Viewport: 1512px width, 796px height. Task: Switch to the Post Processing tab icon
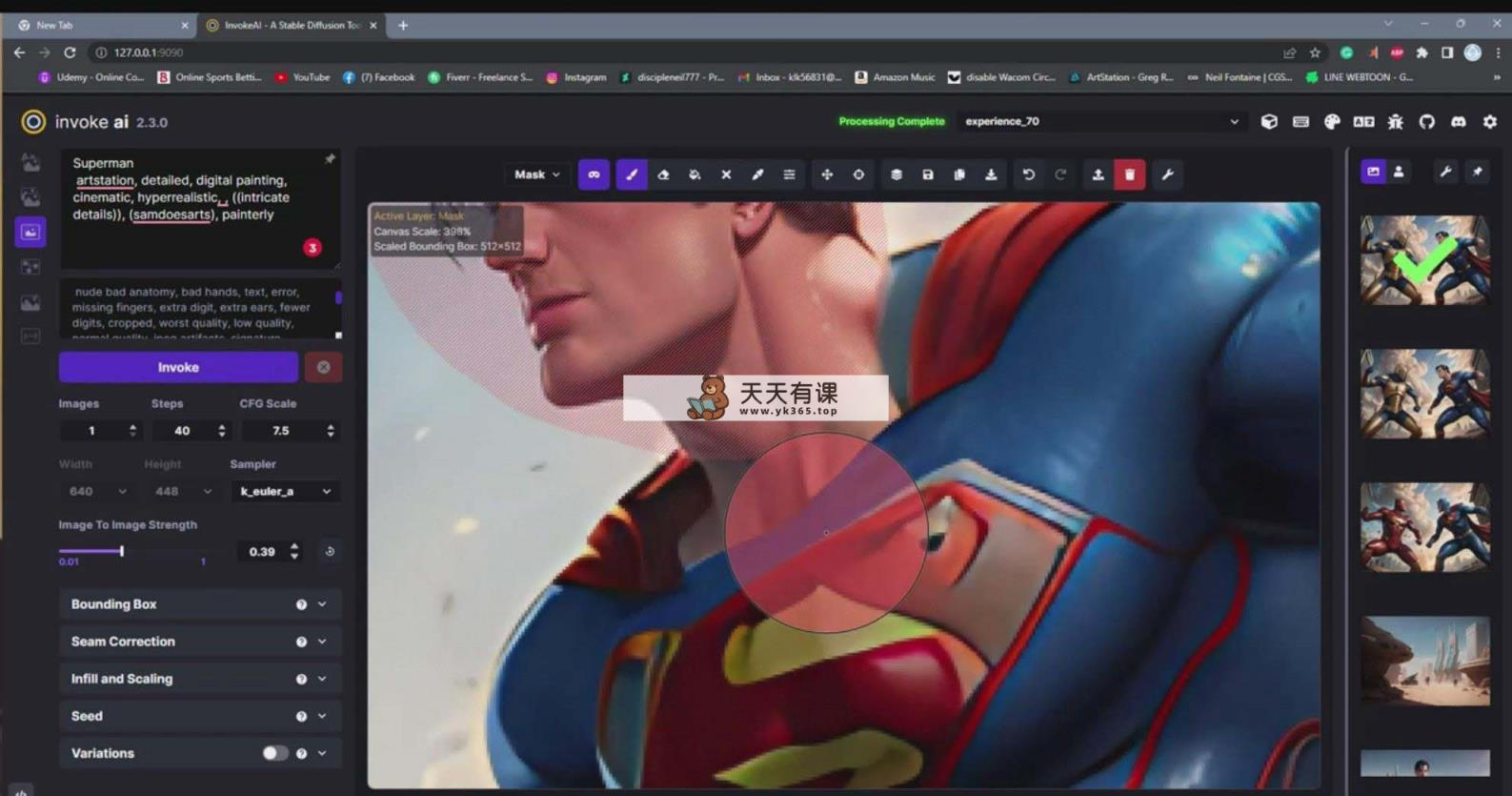(30, 302)
